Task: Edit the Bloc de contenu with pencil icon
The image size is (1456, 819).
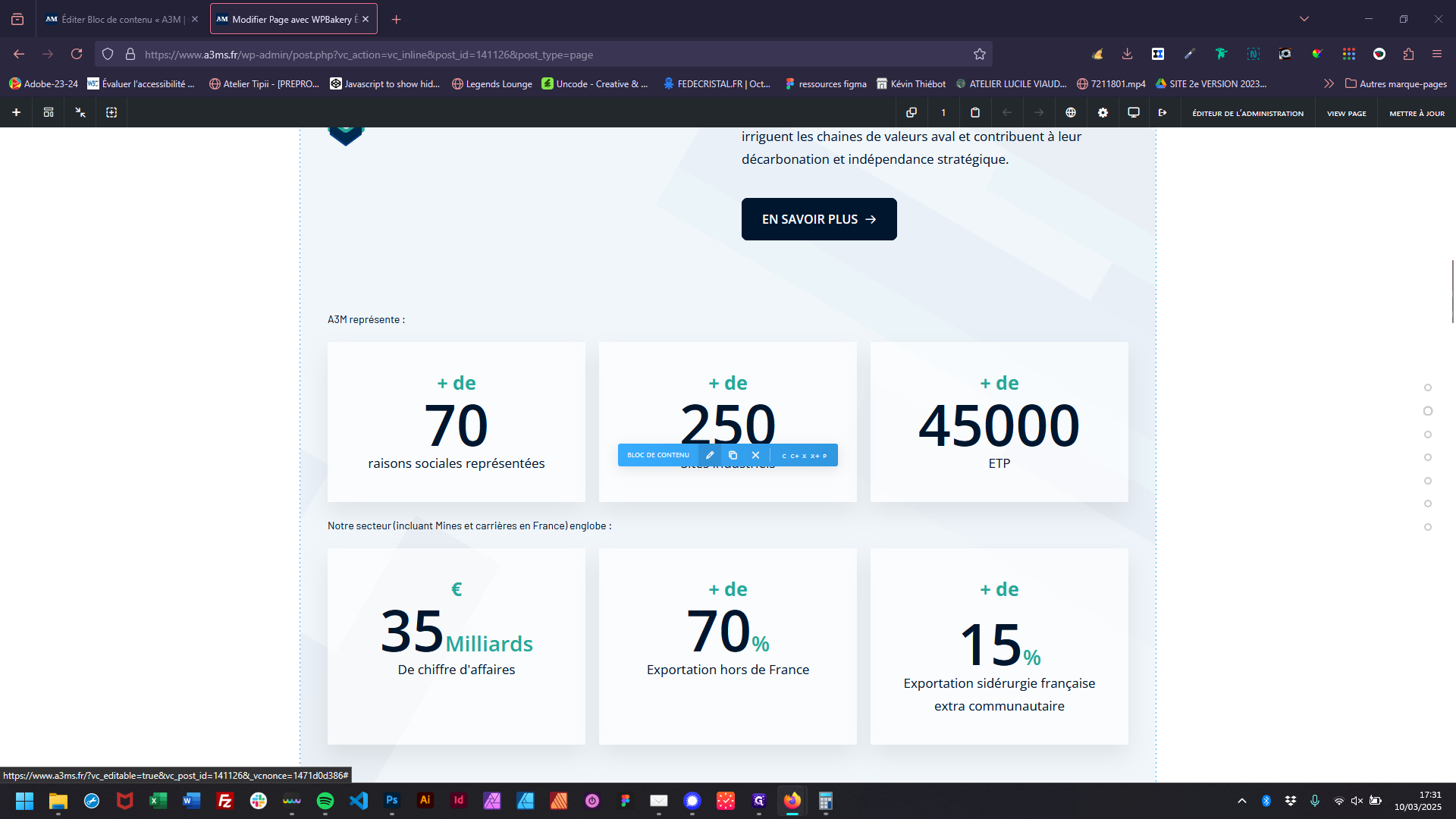Action: click(710, 455)
